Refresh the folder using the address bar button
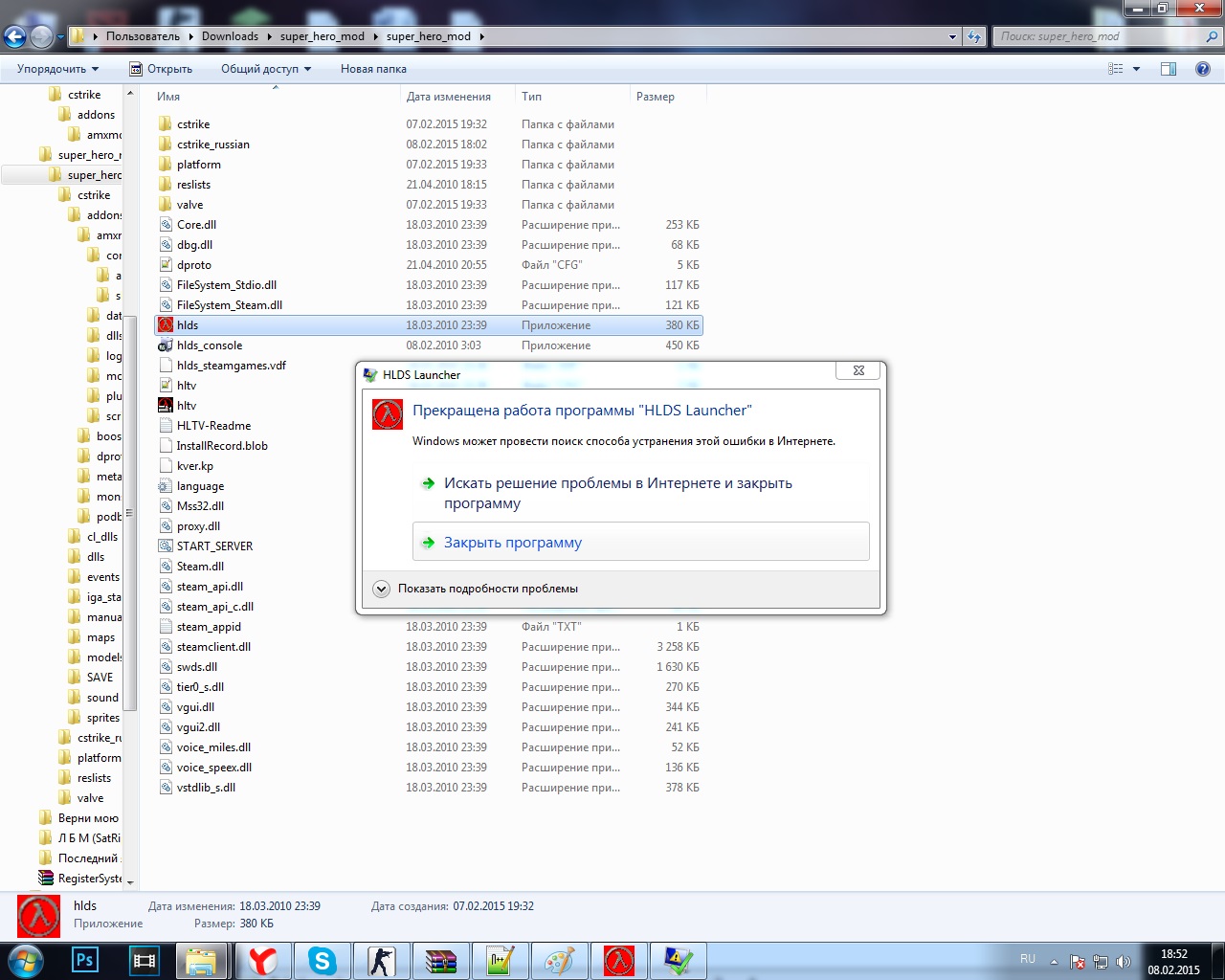The image size is (1225, 980). [974, 36]
